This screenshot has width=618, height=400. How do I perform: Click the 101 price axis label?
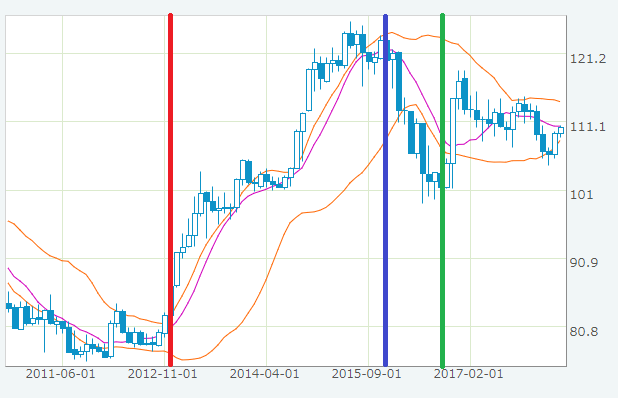coord(581,195)
